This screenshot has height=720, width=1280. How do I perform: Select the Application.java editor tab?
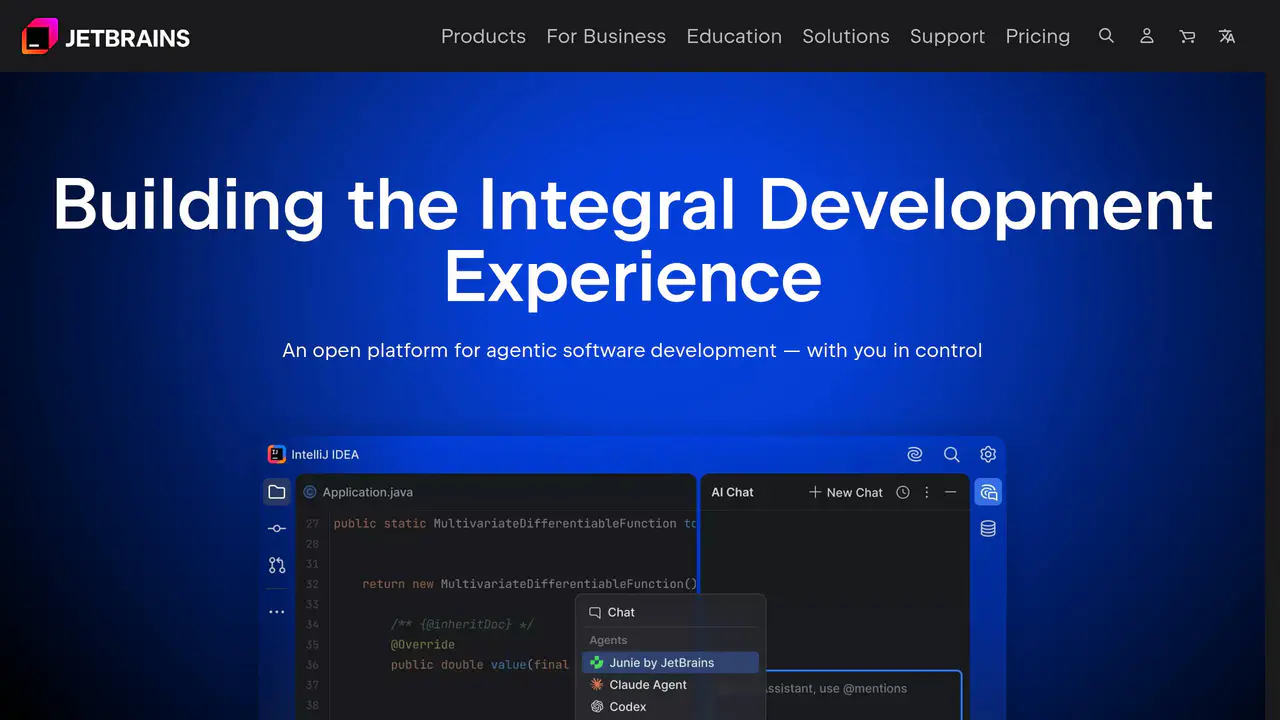point(358,492)
